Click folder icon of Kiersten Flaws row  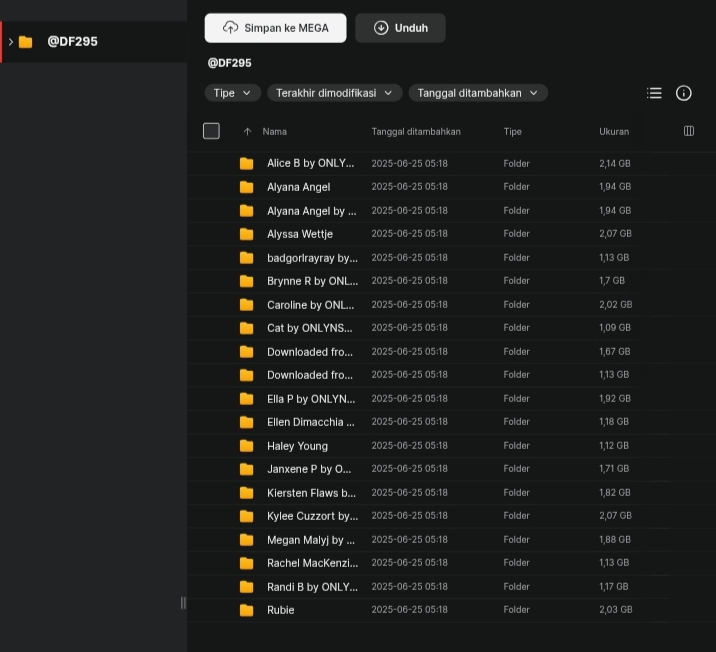coord(247,493)
